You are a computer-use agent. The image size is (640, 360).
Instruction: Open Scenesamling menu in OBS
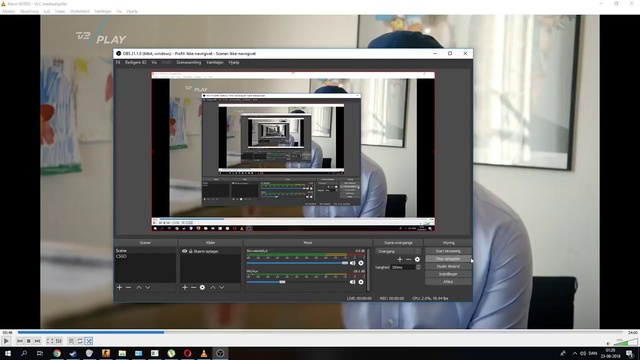coord(189,62)
